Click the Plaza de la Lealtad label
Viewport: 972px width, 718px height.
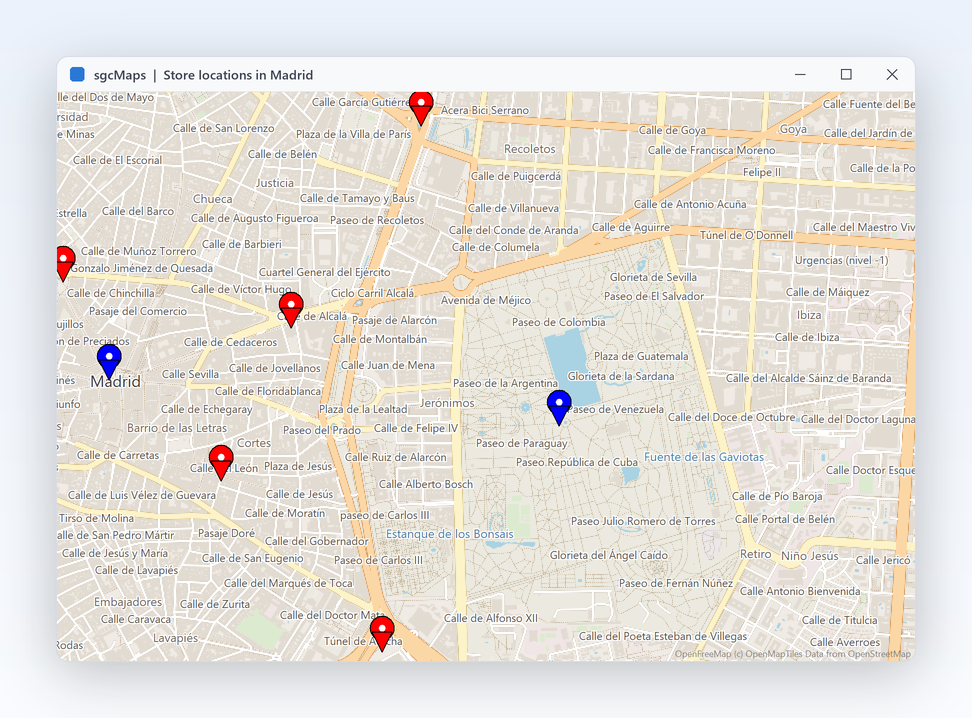coord(363,409)
